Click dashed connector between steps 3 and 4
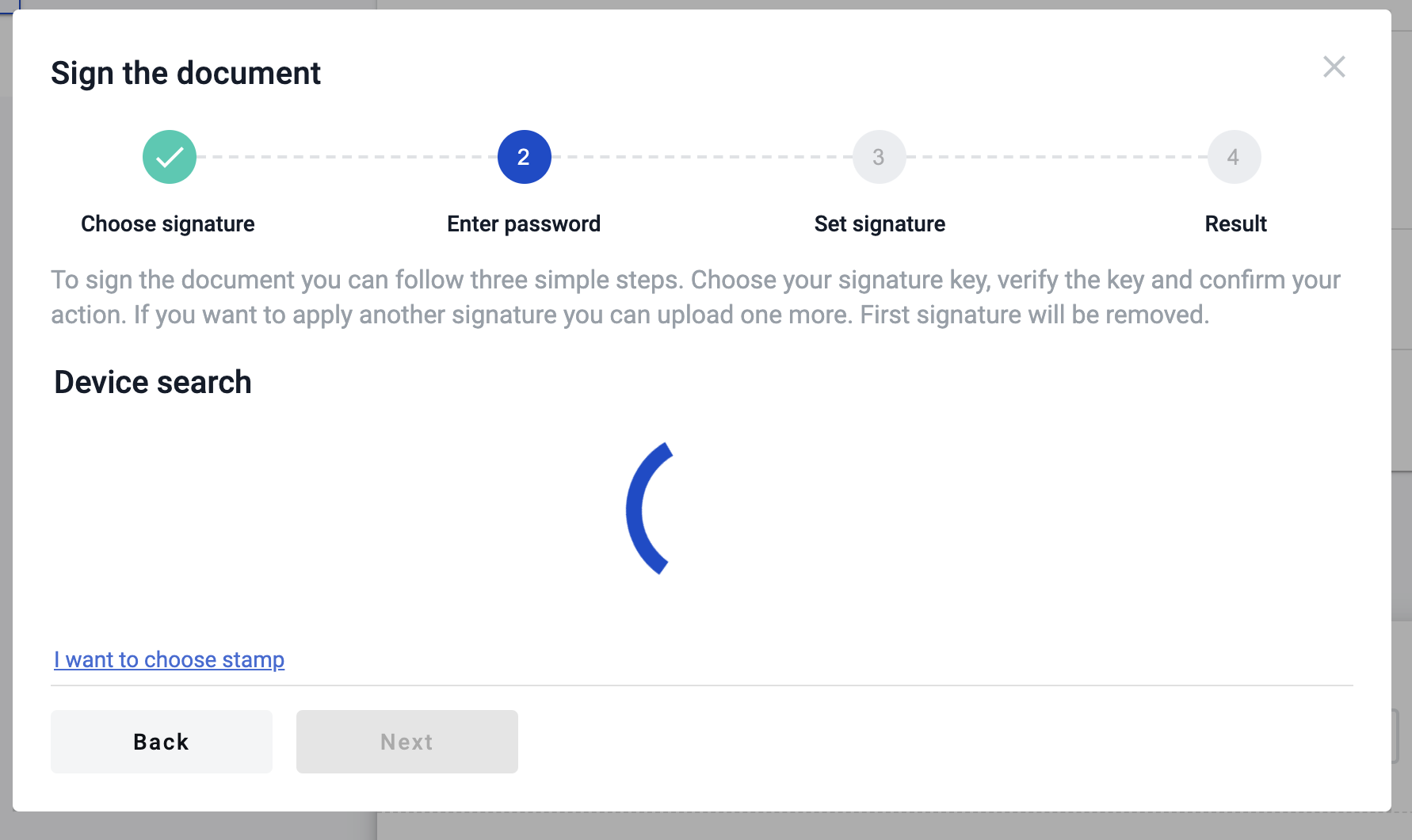Image resolution: width=1412 pixels, height=840 pixels. 1056,157
